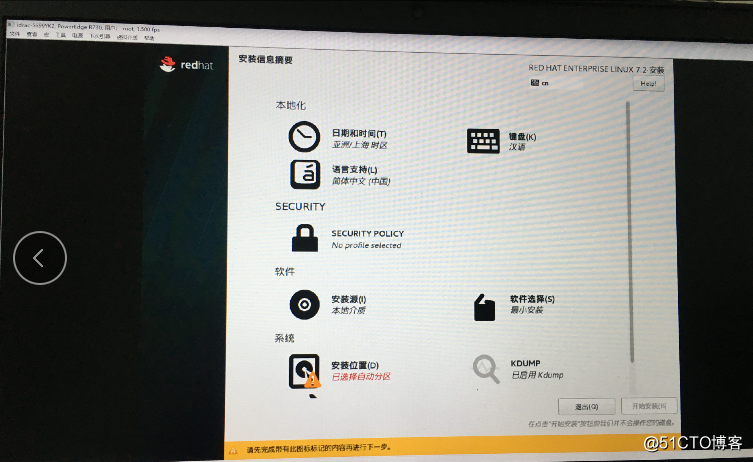This screenshot has width=753, height=462.
Task: Open software selection package icon
Action: coord(484,307)
